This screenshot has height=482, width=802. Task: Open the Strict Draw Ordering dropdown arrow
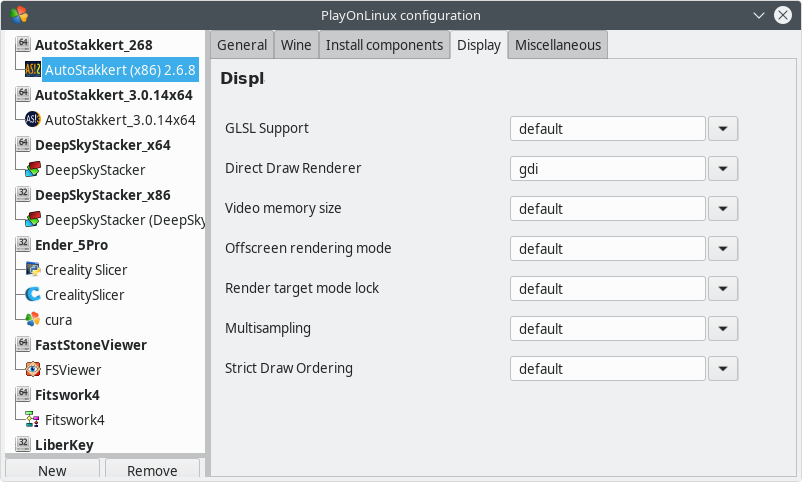(723, 368)
